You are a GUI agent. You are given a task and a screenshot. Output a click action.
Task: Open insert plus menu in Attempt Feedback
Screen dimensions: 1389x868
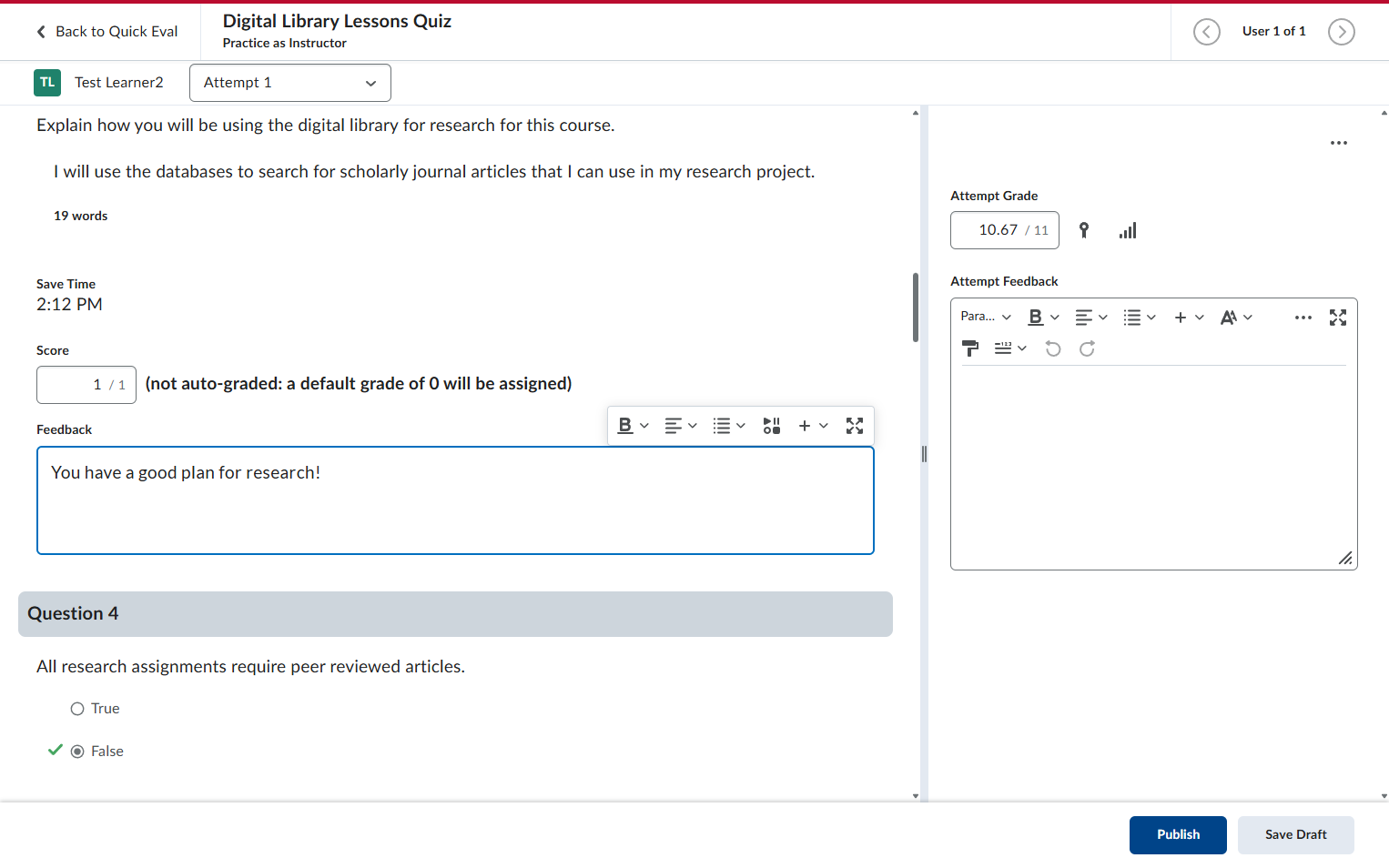click(x=1189, y=318)
